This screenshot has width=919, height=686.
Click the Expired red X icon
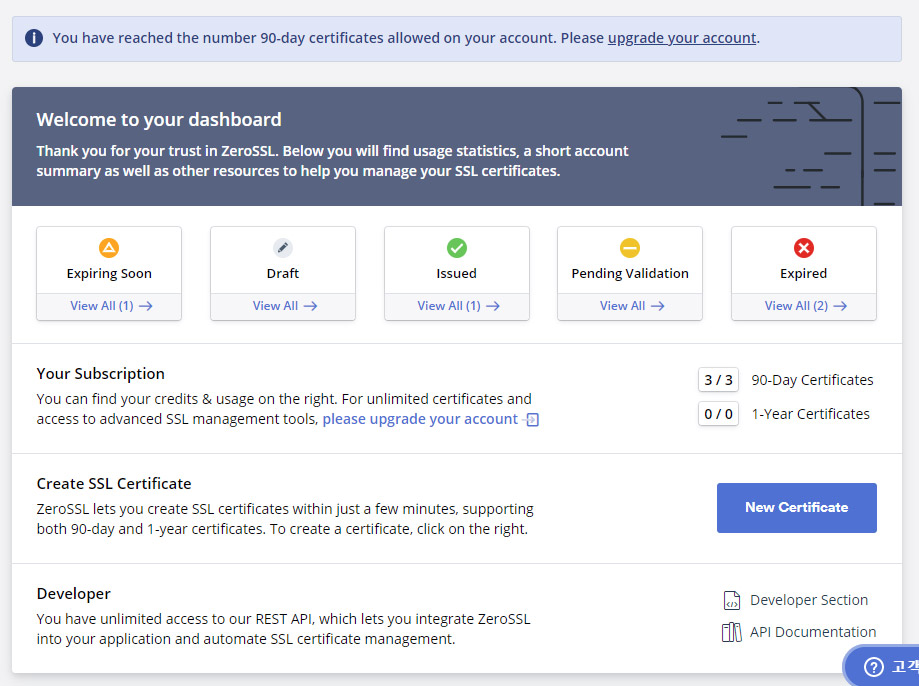[804, 248]
